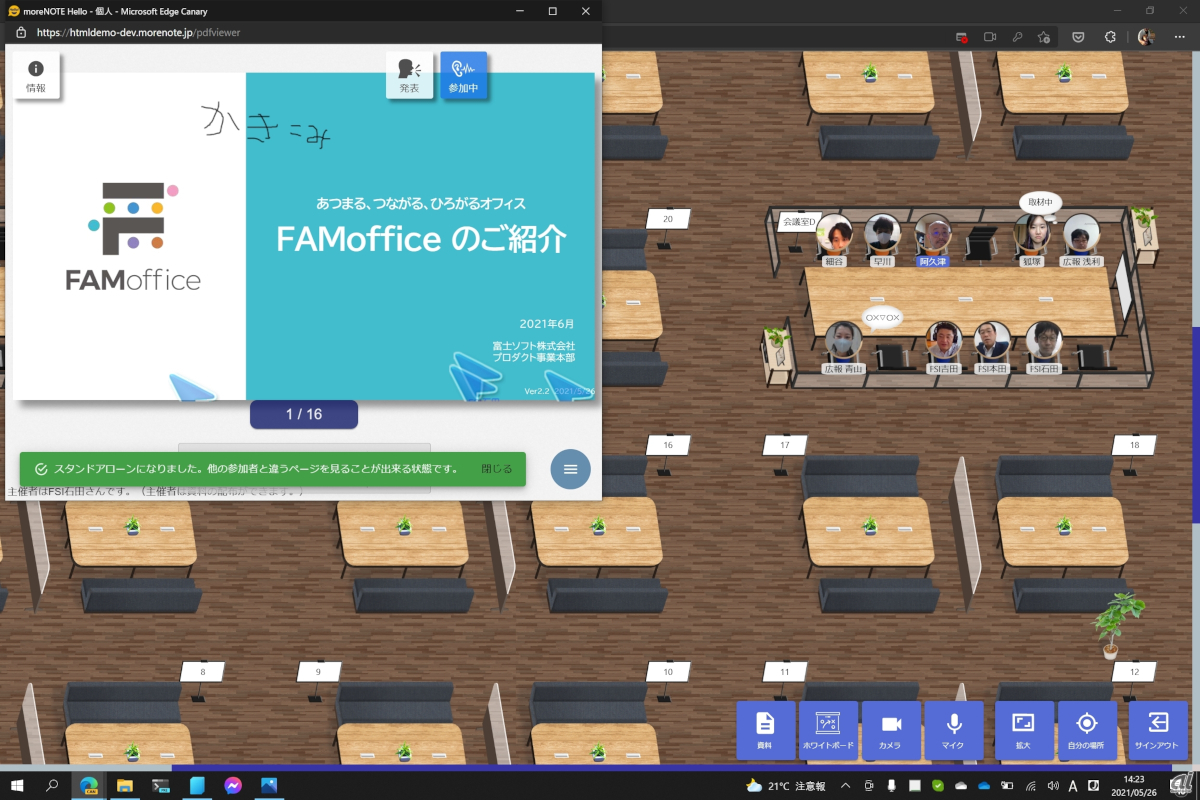Open the Wi-Fi network tray icon
The image size is (1200, 800).
coord(1030,786)
